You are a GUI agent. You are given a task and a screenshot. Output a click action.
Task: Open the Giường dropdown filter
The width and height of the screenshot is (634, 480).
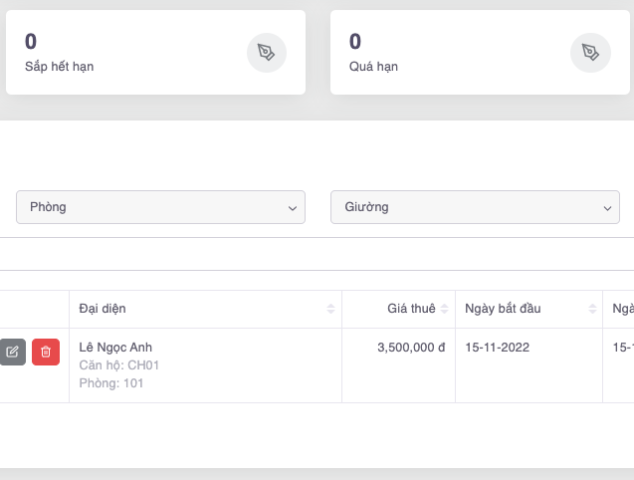[475, 207]
